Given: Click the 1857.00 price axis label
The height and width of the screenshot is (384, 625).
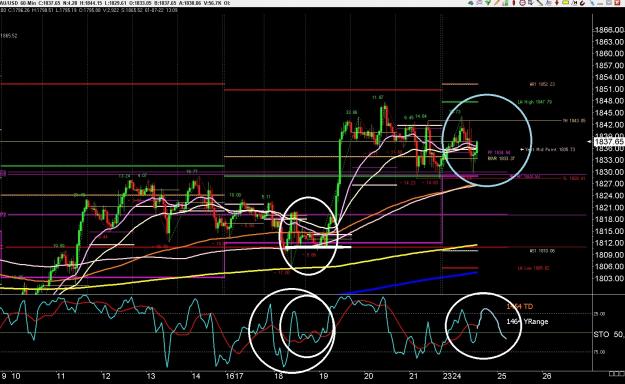Looking at the screenshot, I should (x=609, y=65).
